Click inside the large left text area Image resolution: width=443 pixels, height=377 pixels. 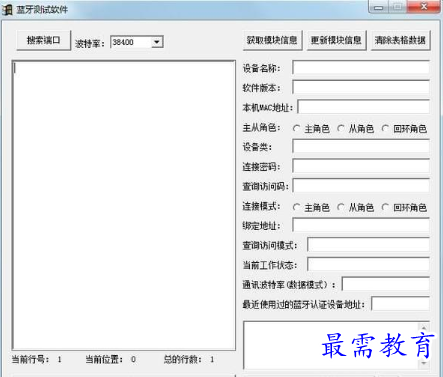(x=124, y=205)
